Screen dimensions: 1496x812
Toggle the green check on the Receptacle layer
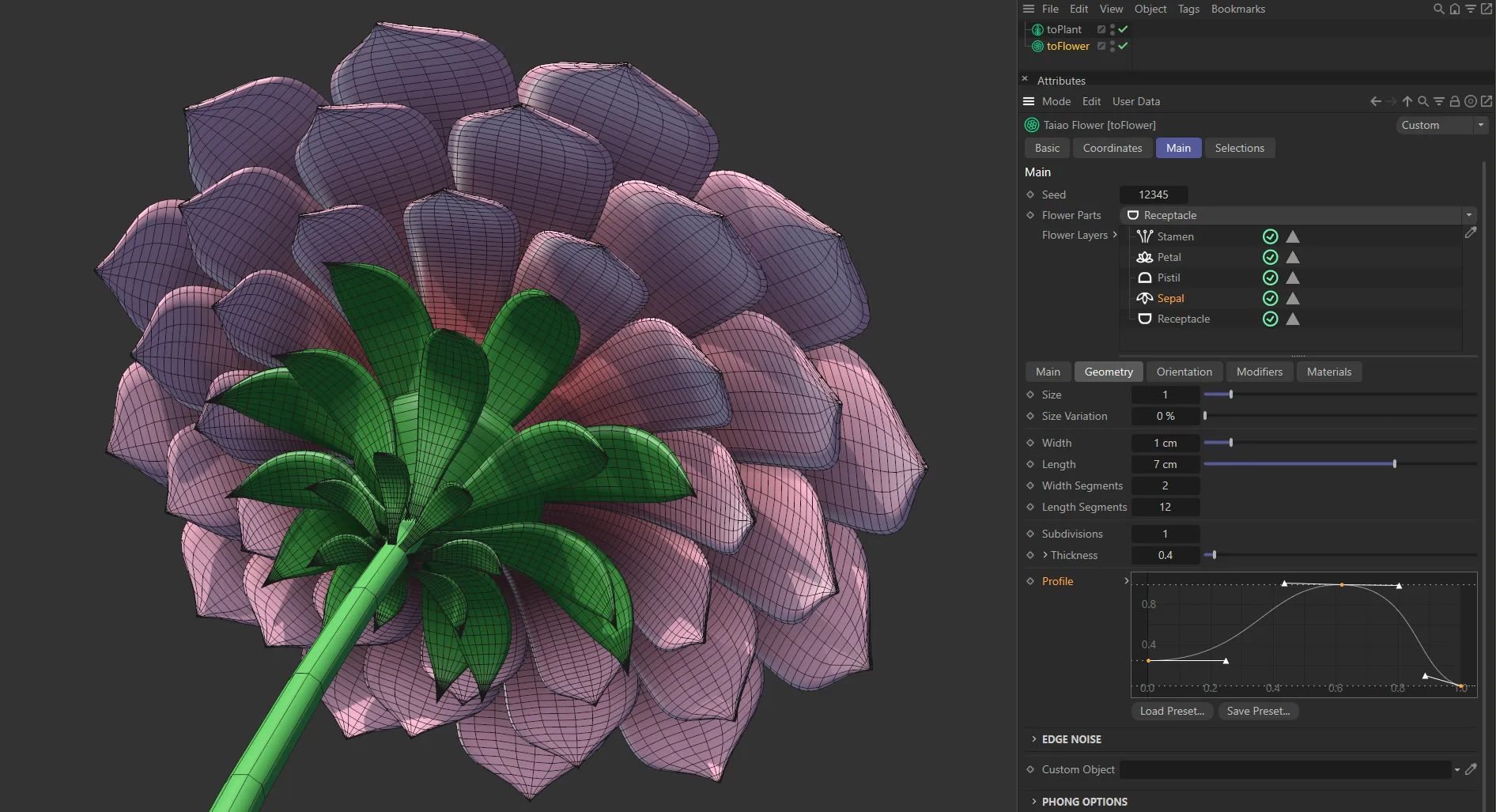tap(1270, 319)
